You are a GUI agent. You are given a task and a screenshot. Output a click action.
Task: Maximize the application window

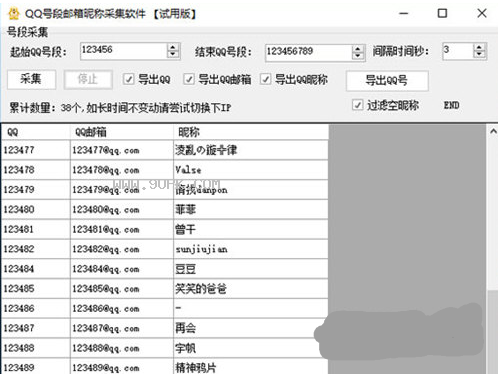tap(442, 13)
